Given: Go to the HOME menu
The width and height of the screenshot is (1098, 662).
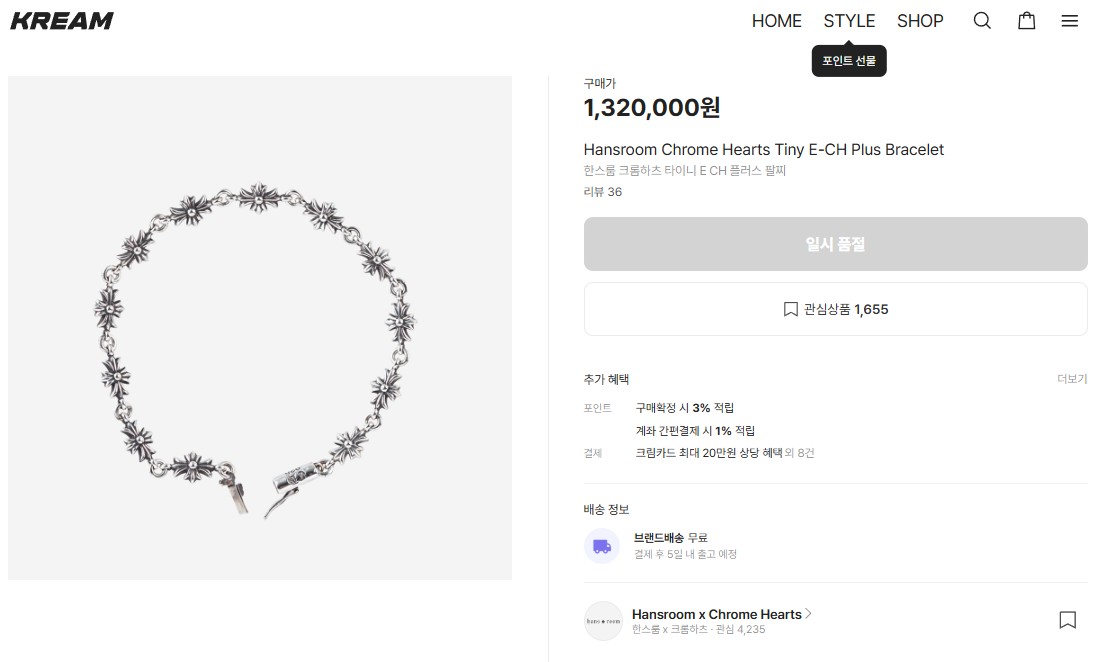Looking at the screenshot, I should click(x=776, y=21).
